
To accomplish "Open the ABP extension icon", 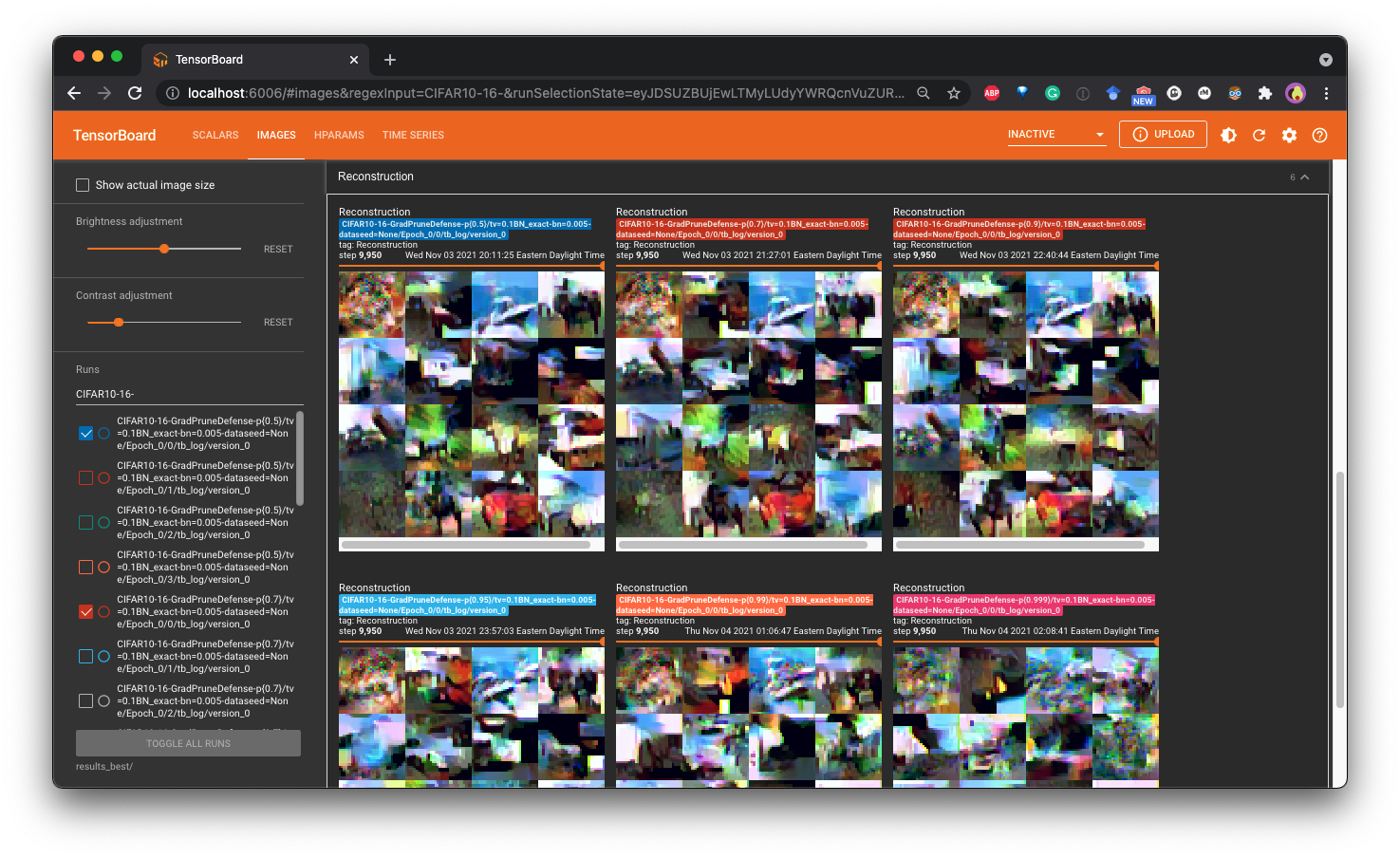I will (x=992, y=93).
